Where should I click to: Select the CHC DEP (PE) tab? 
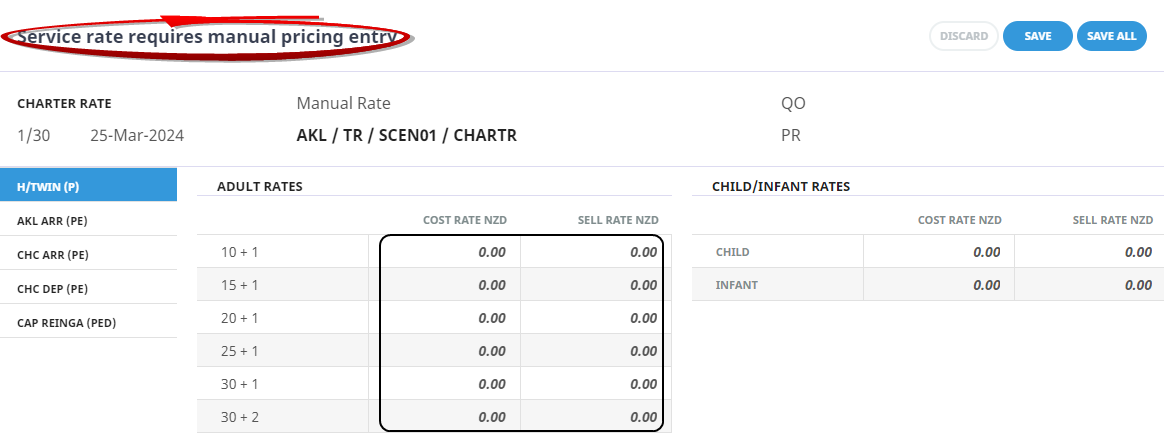[x=88, y=289]
